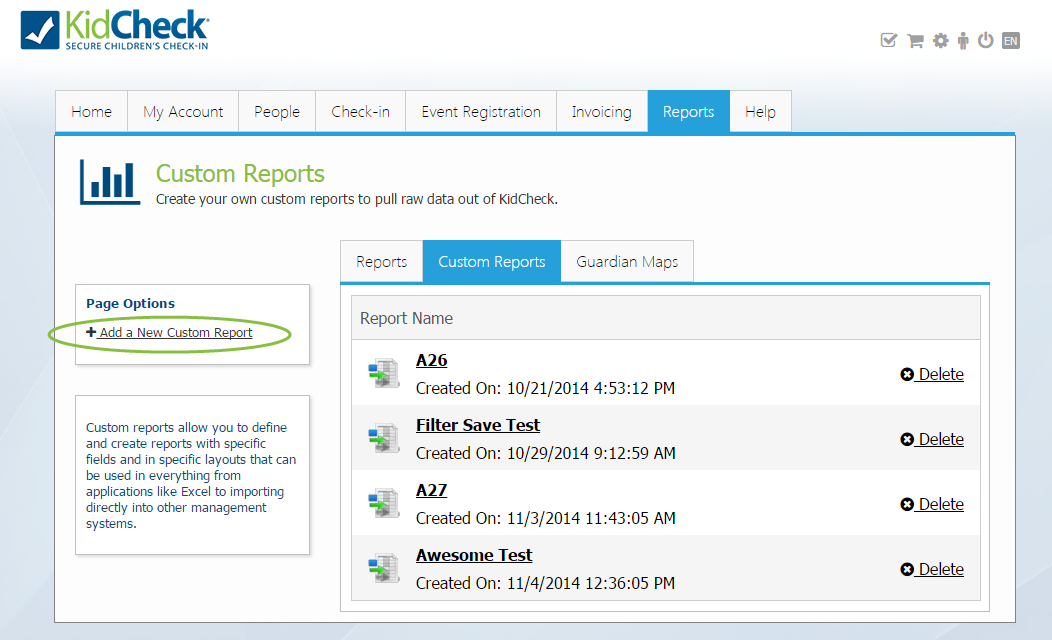Switch to the EN language selector
Viewport: 1052px width, 640px height.
pyautogui.click(x=1010, y=40)
